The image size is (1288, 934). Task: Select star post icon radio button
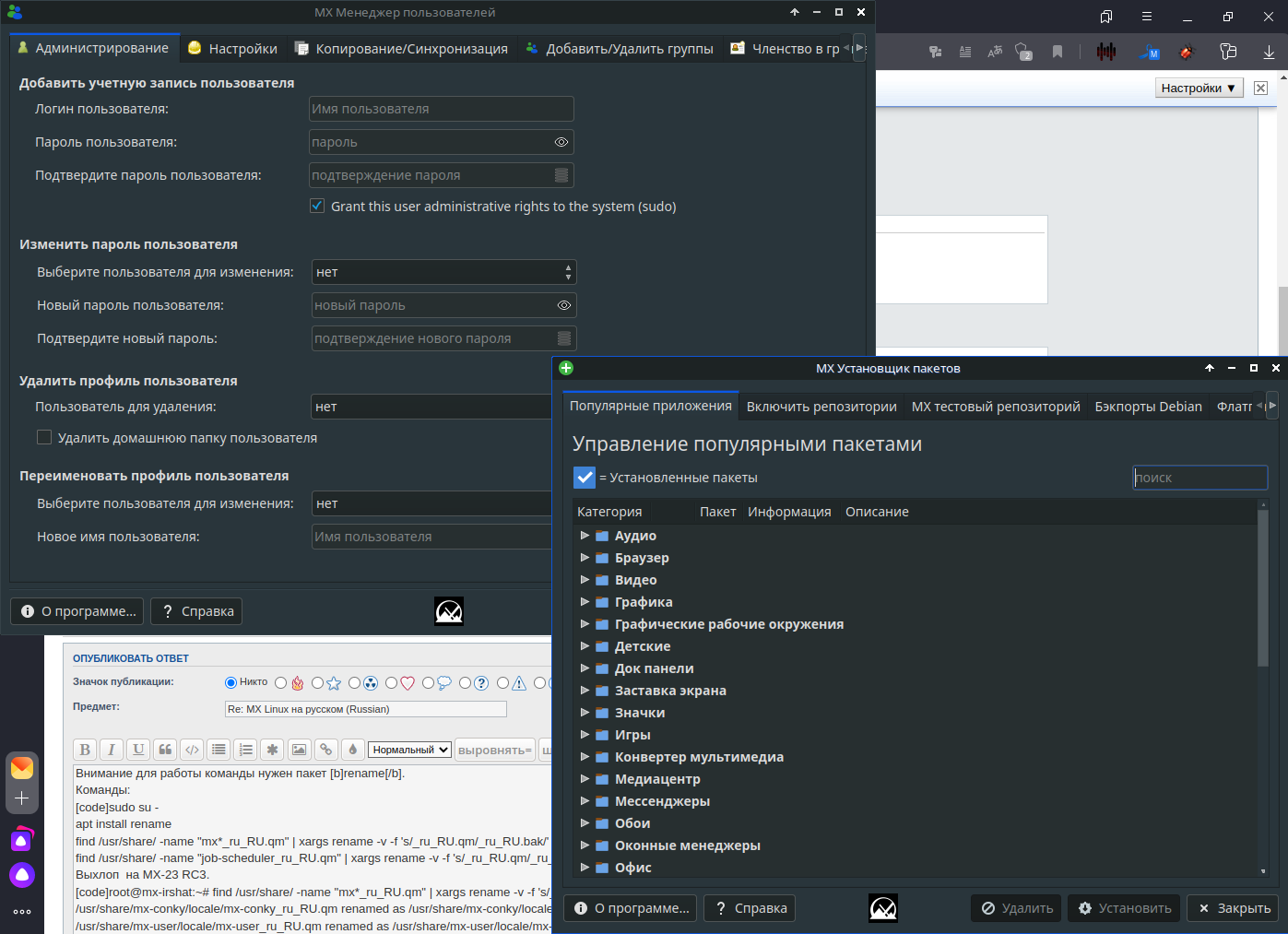[317, 683]
